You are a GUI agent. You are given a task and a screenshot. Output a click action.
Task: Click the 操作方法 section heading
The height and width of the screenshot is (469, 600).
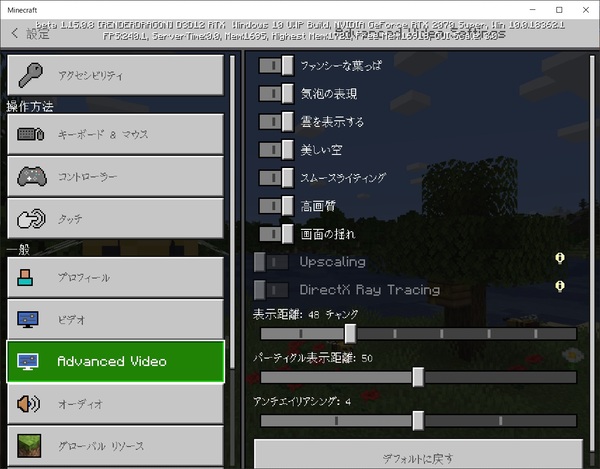click(30, 106)
